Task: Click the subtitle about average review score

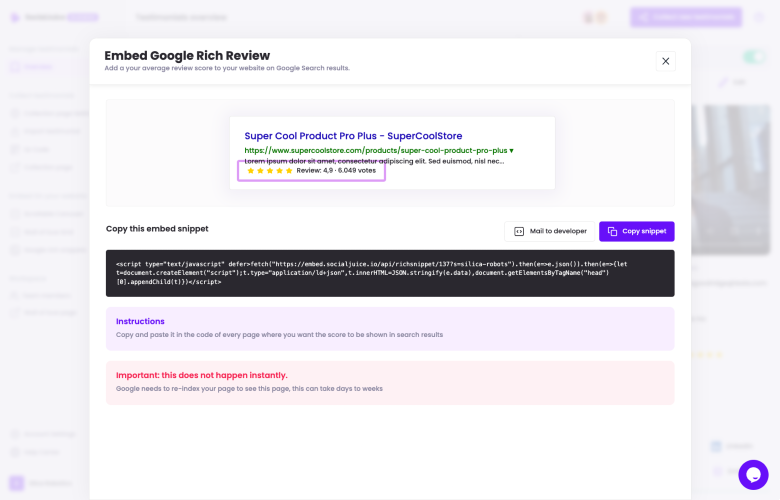Action: pos(227,68)
